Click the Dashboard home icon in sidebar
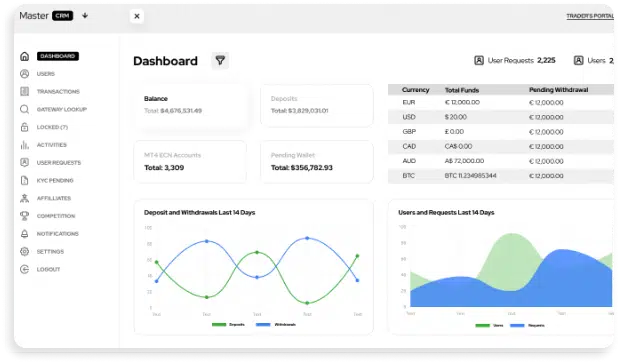 point(25,56)
